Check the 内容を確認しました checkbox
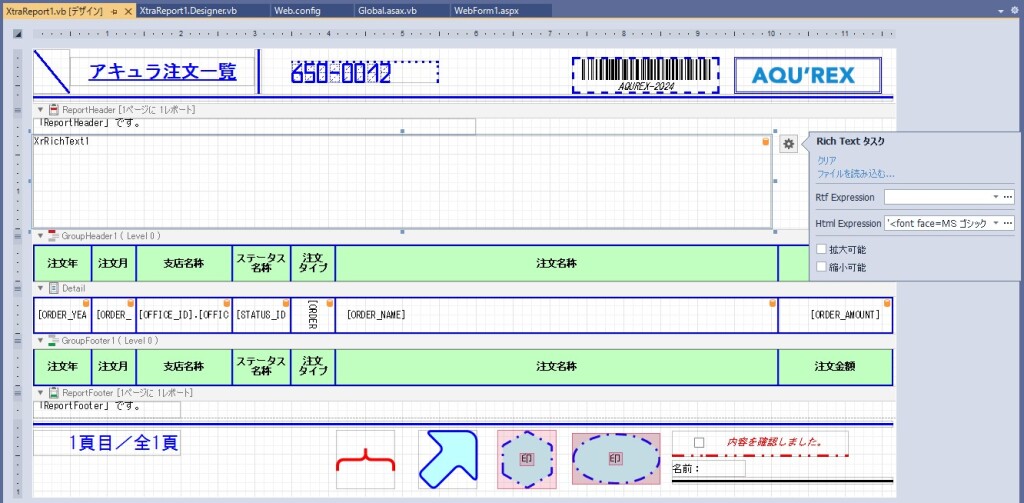 click(x=699, y=442)
